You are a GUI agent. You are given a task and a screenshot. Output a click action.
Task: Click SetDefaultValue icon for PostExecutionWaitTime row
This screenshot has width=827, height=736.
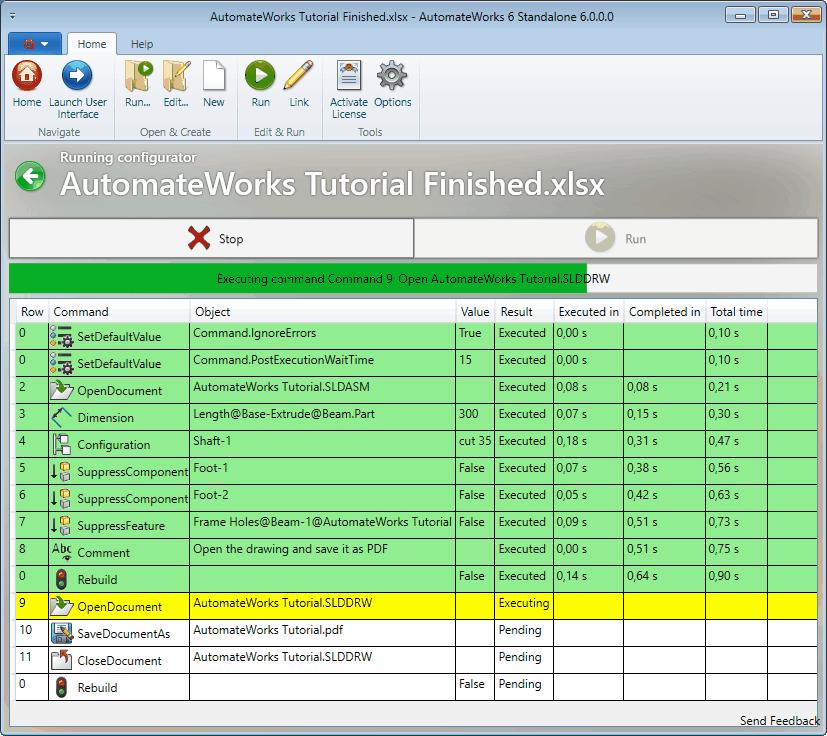[62, 363]
